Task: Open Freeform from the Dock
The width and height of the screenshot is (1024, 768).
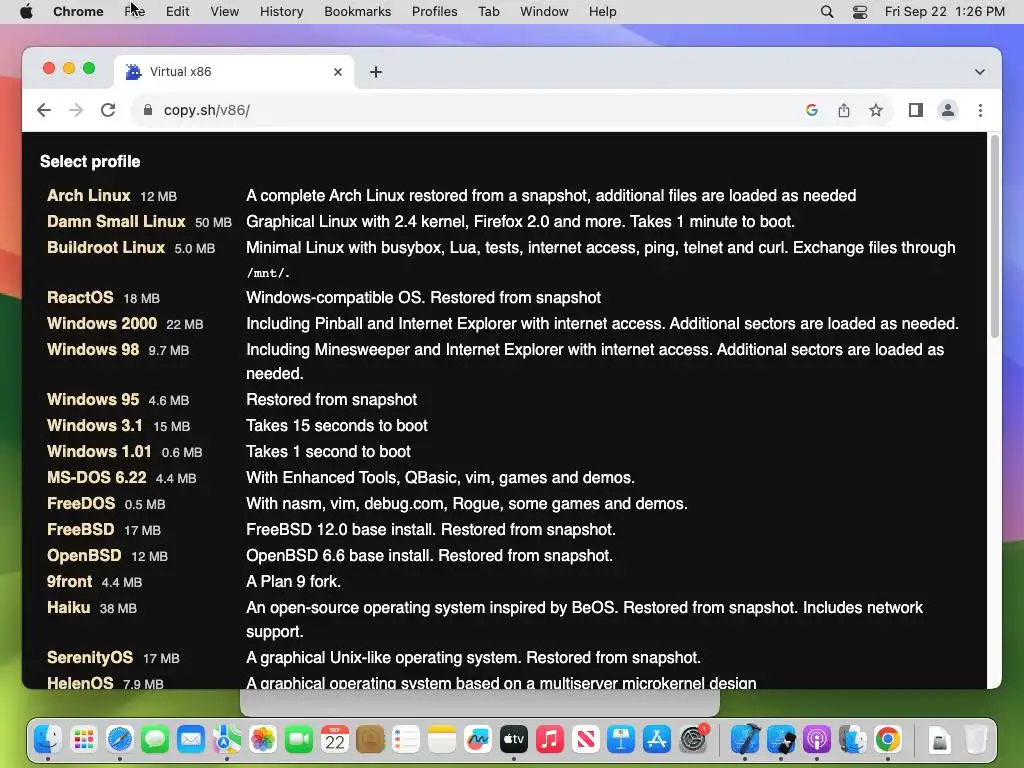Action: coord(477,739)
